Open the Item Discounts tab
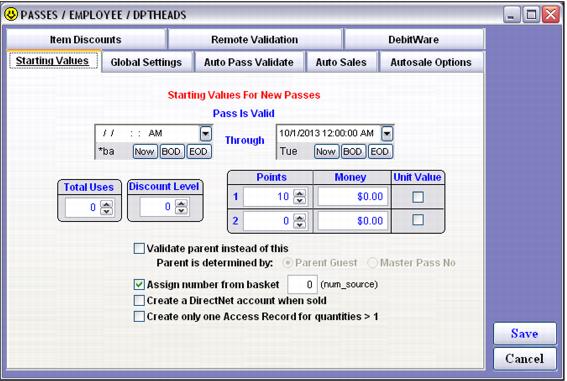 [x=86, y=39]
